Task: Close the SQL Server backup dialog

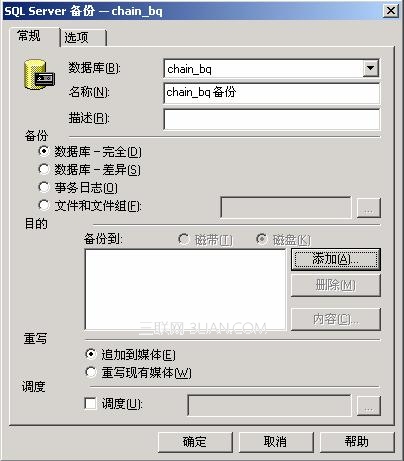Action: [x=391, y=11]
